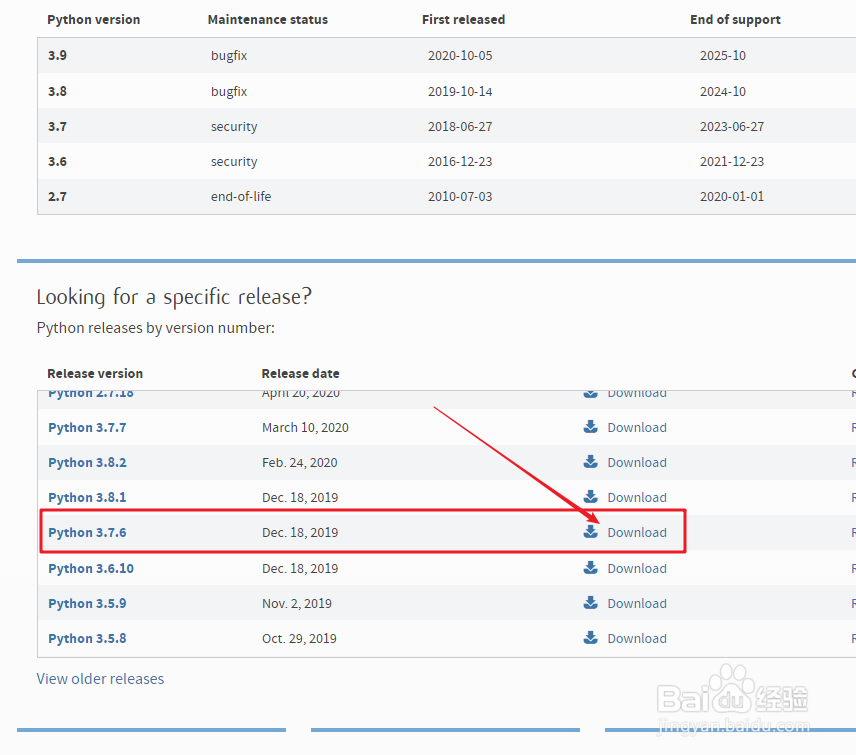Click release date Oct. 29, 2019
This screenshot has height=755, width=856.
[299, 638]
